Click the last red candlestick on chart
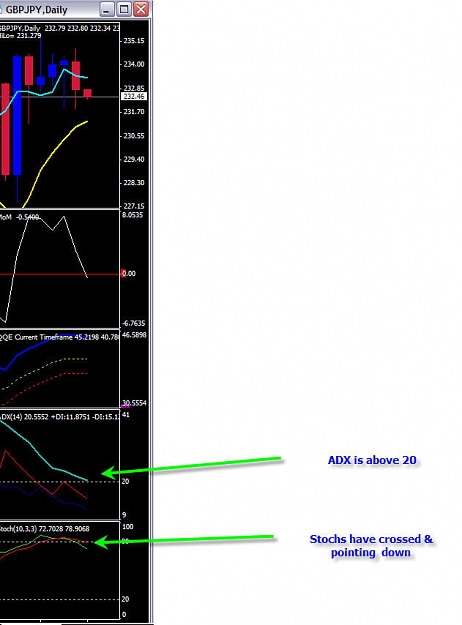 coord(87,93)
